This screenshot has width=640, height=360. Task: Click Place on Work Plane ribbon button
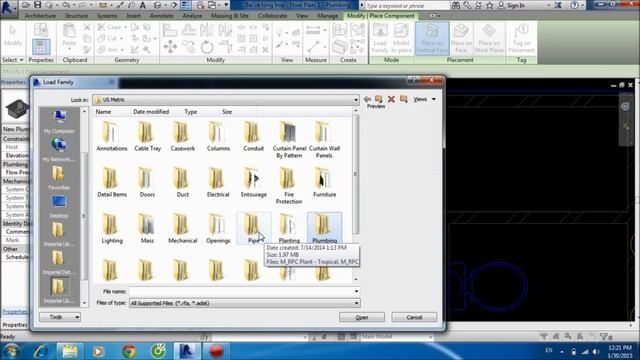coord(489,38)
